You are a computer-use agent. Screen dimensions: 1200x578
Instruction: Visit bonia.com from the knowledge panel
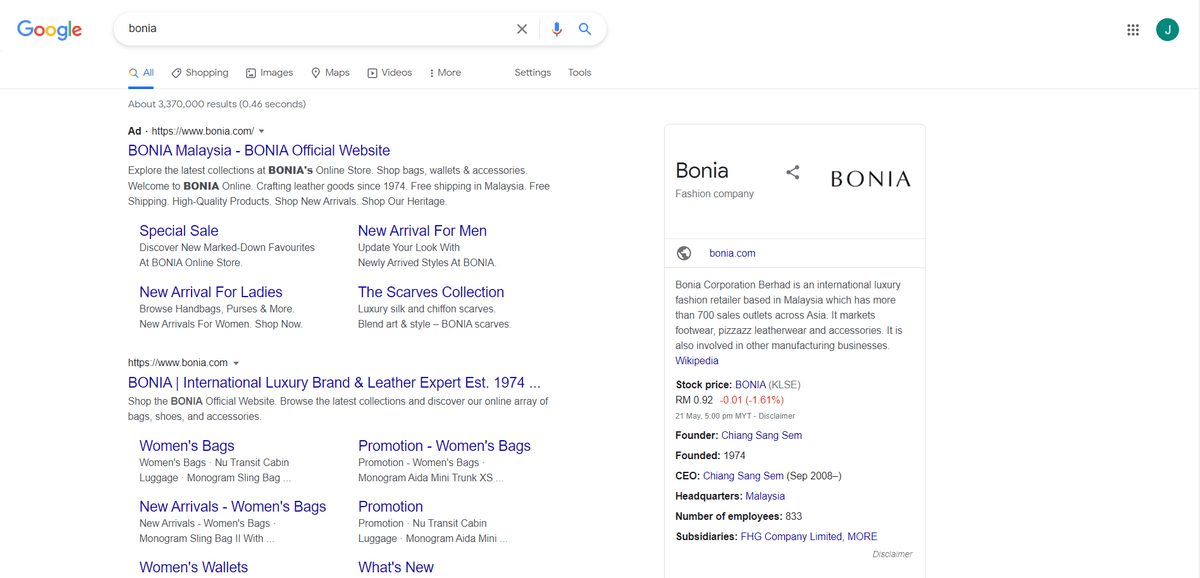coord(732,253)
